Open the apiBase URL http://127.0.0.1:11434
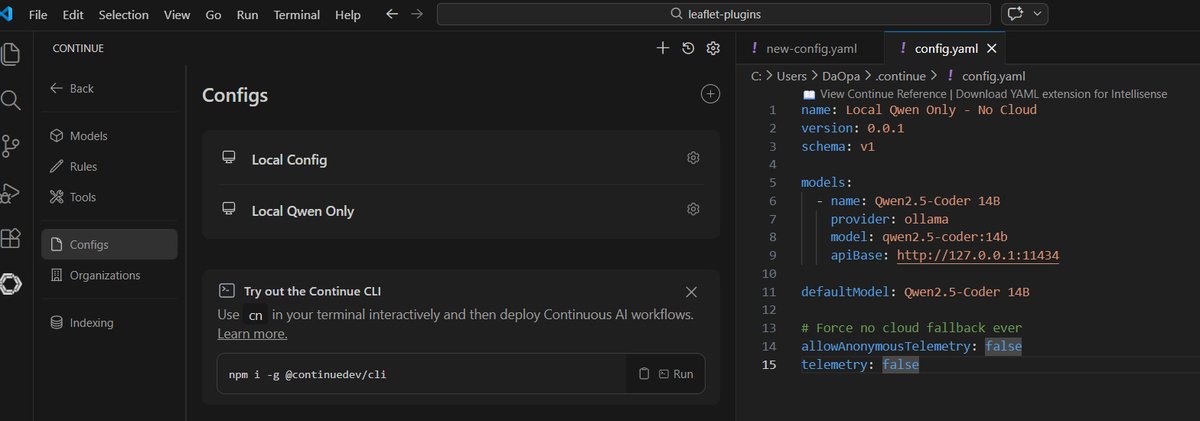 [x=978, y=255]
